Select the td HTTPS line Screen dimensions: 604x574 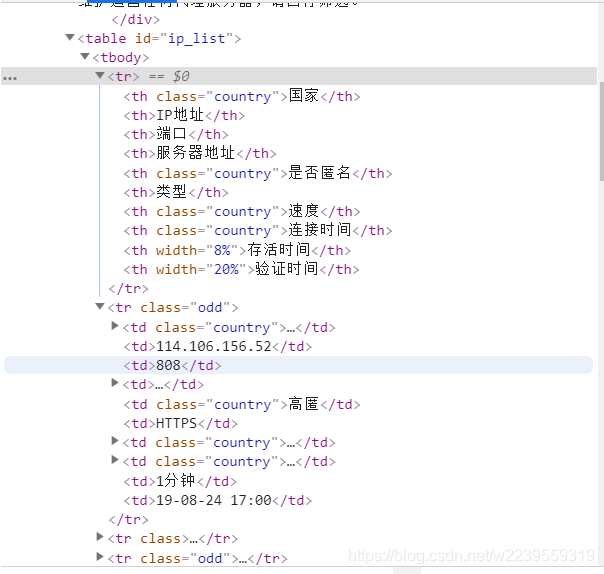181,423
